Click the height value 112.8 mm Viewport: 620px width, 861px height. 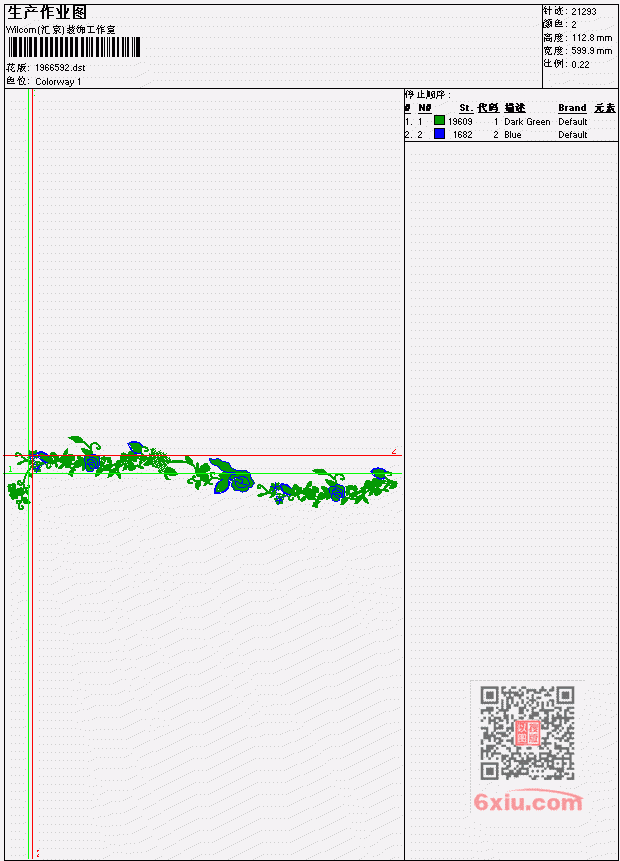pos(592,38)
